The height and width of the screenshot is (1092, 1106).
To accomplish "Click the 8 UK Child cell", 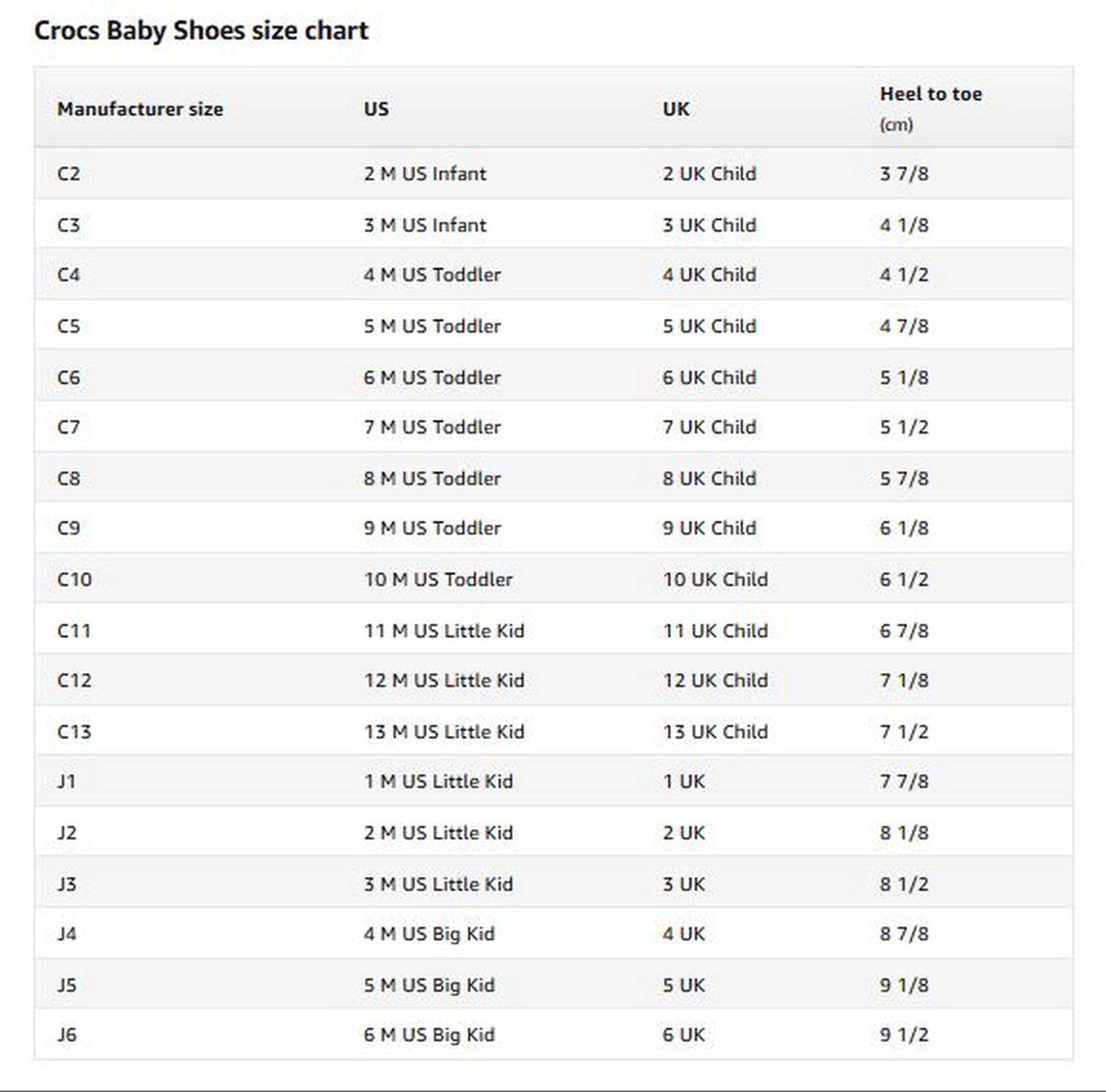I will click(x=709, y=479).
